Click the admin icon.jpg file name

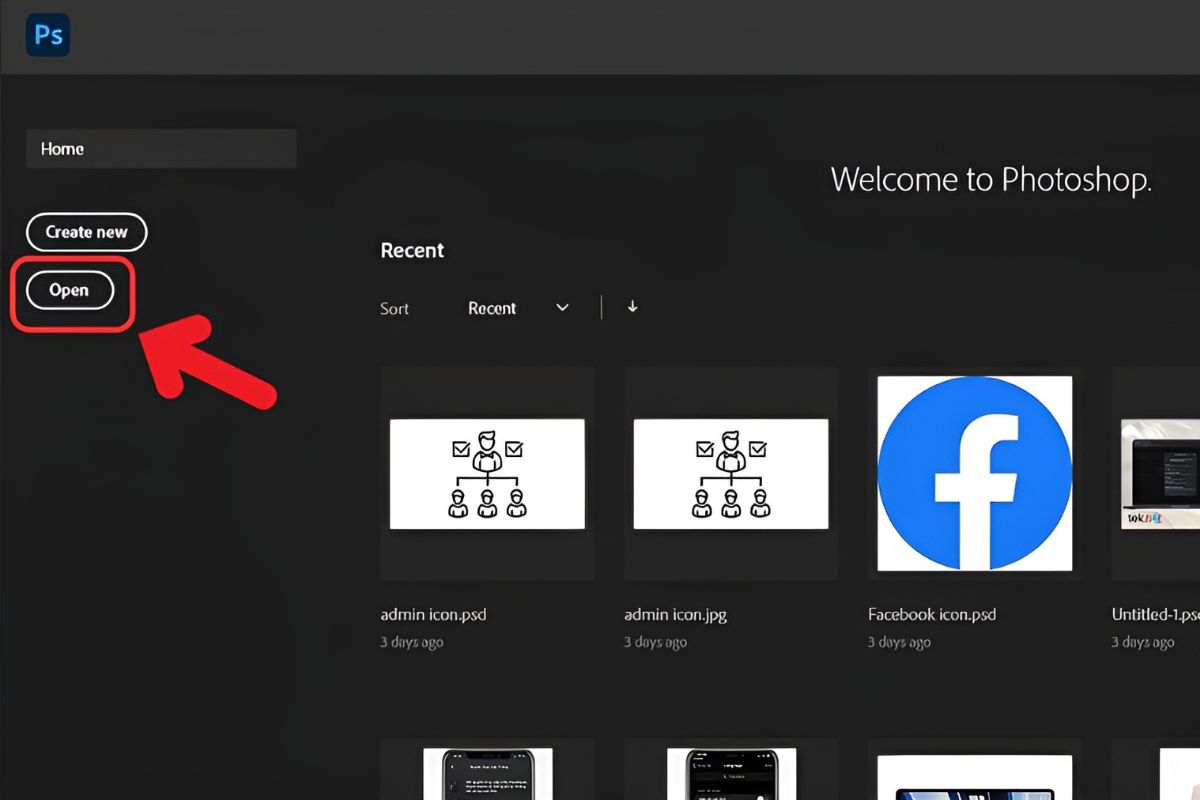click(675, 614)
